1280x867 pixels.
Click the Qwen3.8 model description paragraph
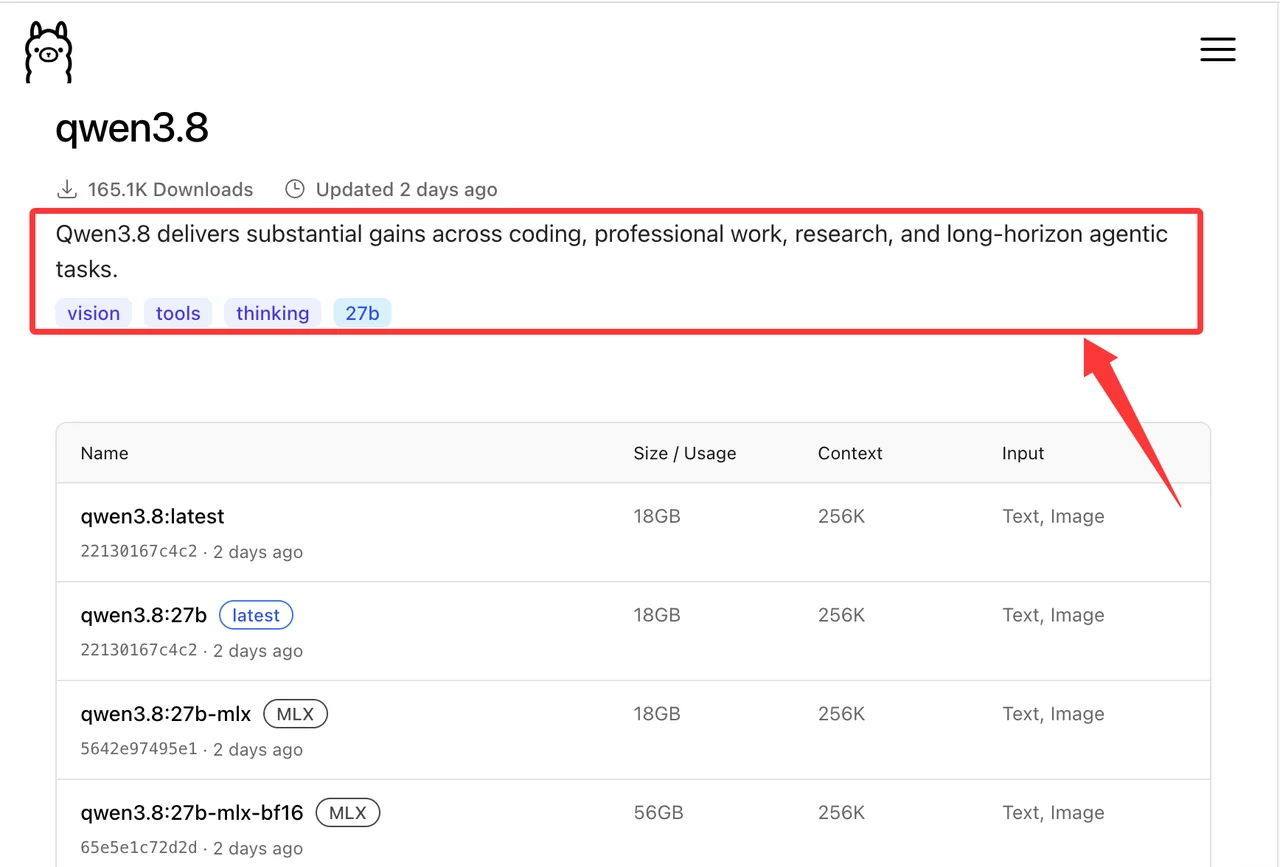click(612, 251)
